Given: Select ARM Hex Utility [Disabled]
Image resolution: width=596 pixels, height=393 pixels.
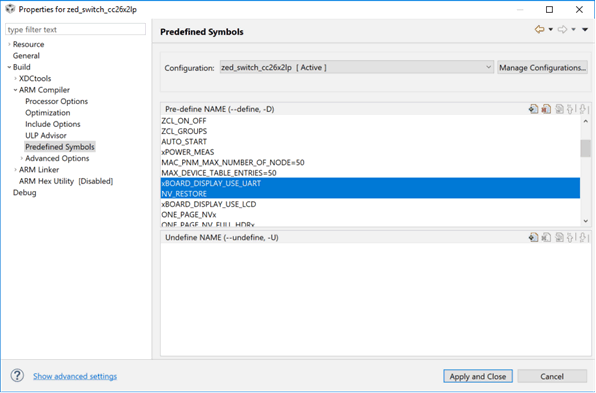Looking at the screenshot, I should (66, 181).
